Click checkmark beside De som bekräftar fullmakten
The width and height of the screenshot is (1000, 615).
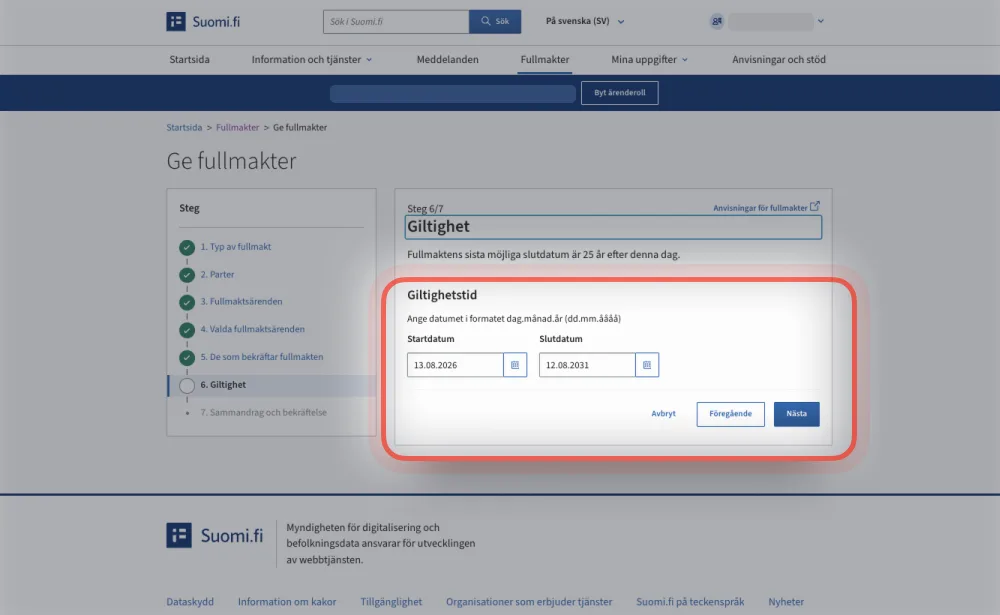[x=187, y=357]
